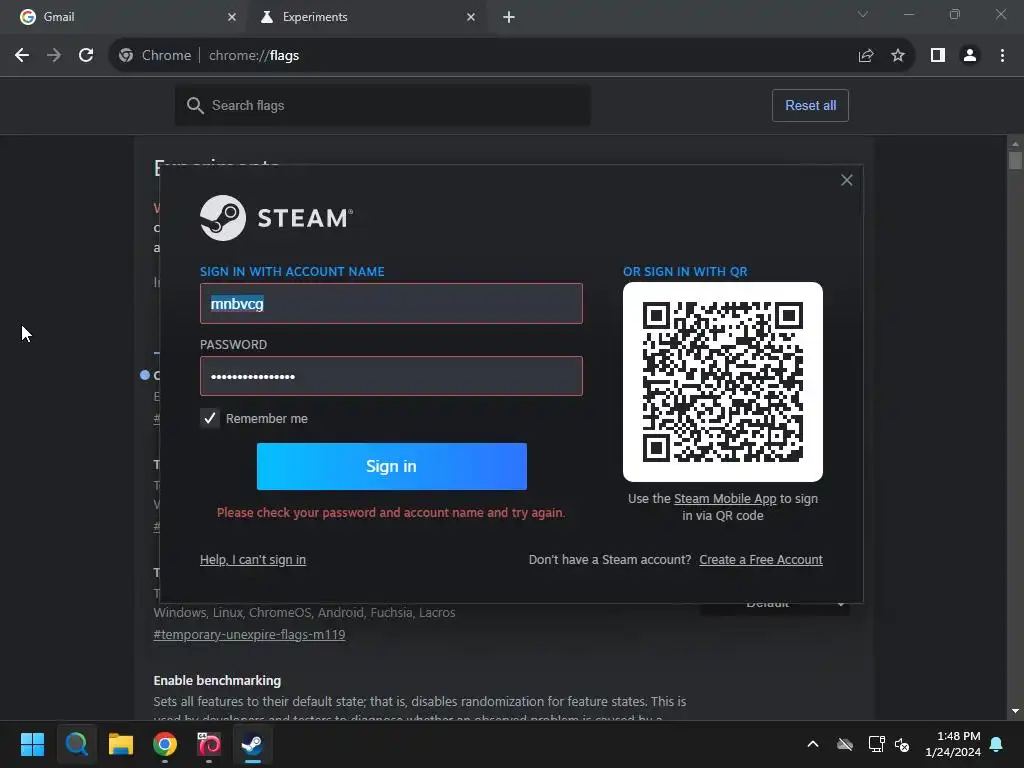Open the Chrome side panel icon
The width and height of the screenshot is (1024, 768).
938,56
